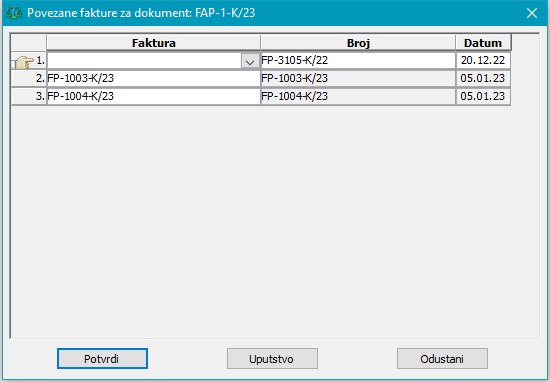Select date cell 20.12.22
Screen dimensions: 550x382
click(x=483, y=61)
